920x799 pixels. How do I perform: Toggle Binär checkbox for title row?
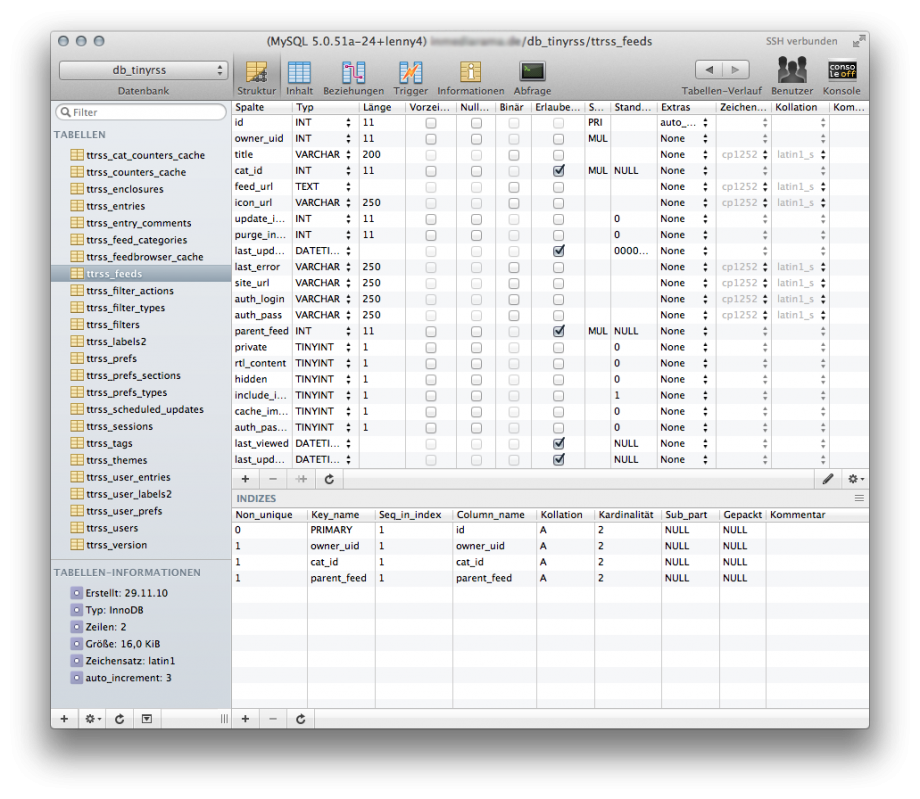[513, 155]
